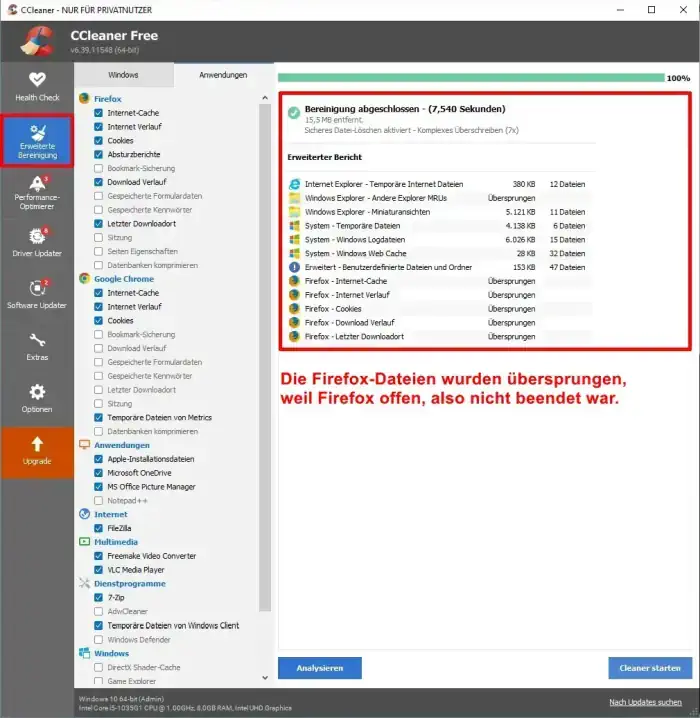Image resolution: width=700 pixels, height=718 pixels.
Task: Click Nach Updates suchen link
Action: click(645, 702)
